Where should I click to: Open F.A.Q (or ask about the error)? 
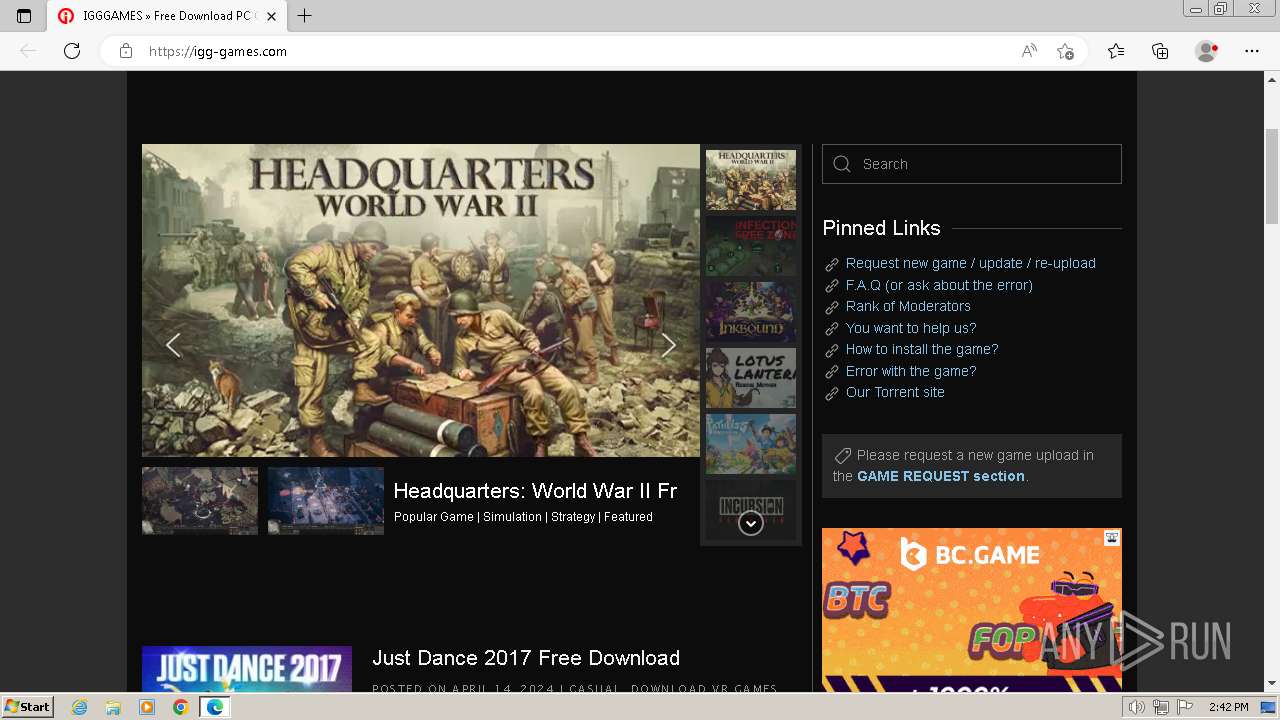[x=939, y=285]
